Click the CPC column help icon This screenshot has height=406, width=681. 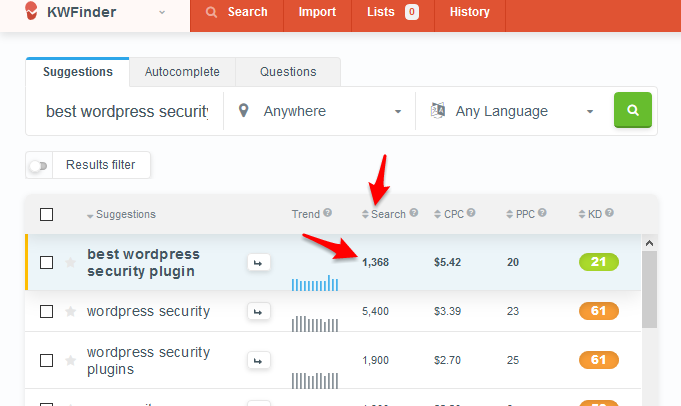point(471,213)
